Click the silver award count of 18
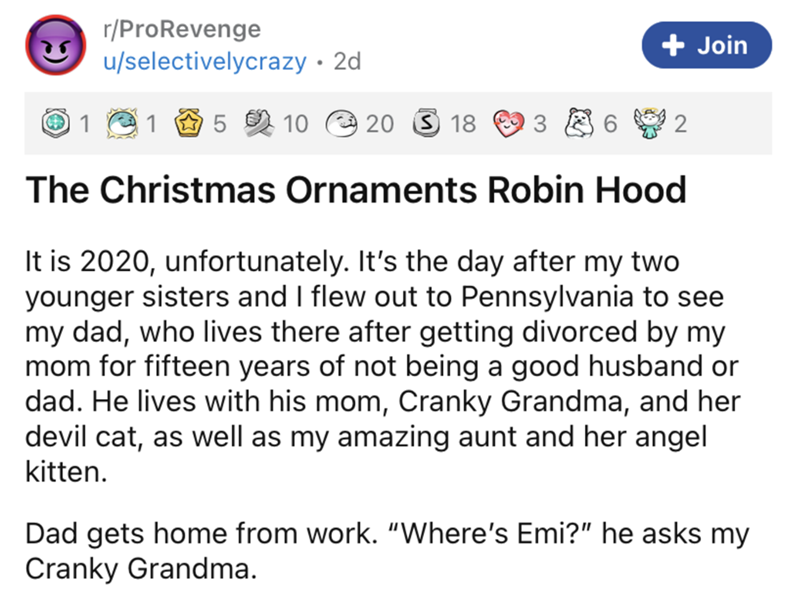This screenshot has height=600, width=800. pyautogui.click(x=463, y=125)
